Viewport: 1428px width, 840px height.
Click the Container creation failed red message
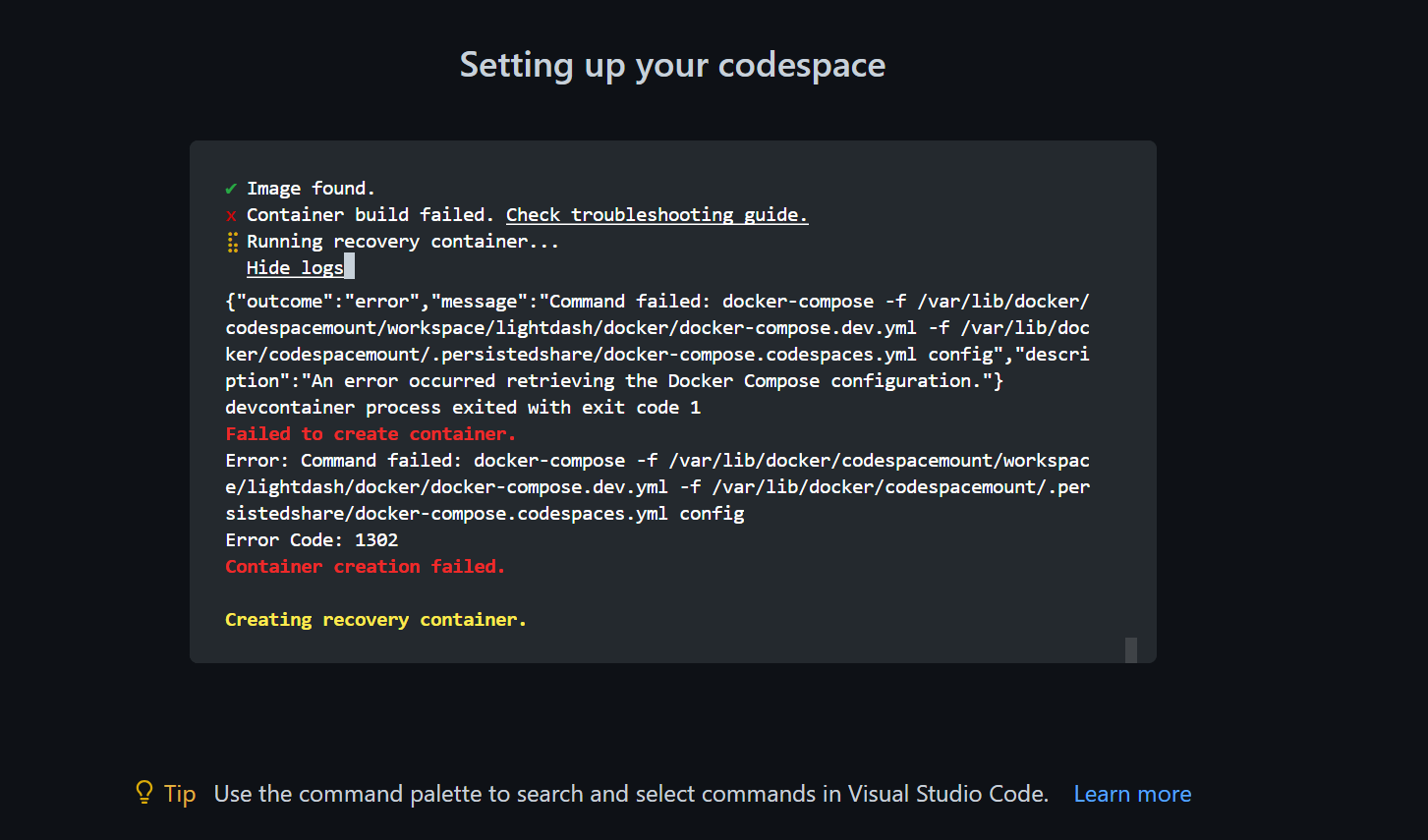(x=365, y=566)
